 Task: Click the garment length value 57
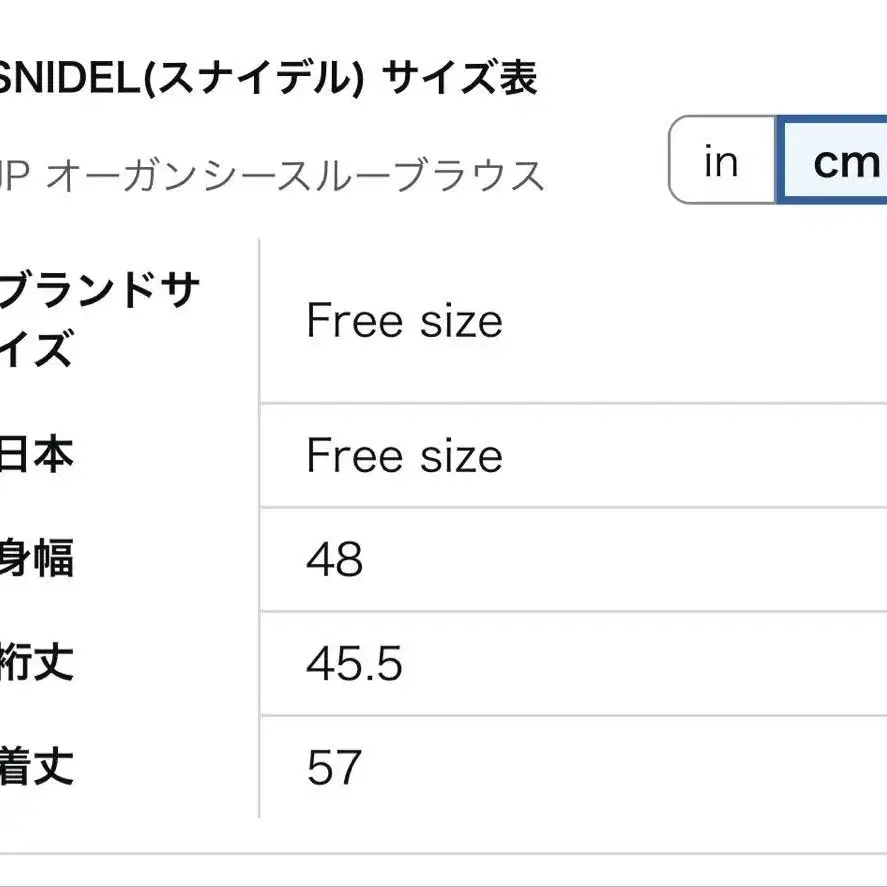tap(334, 767)
